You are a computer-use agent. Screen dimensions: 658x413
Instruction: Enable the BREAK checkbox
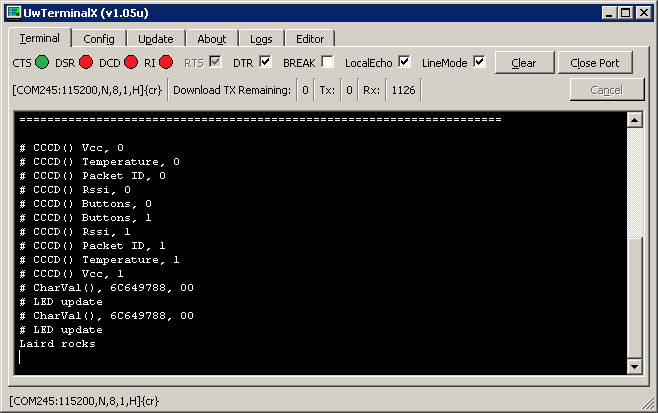click(x=328, y=62)
